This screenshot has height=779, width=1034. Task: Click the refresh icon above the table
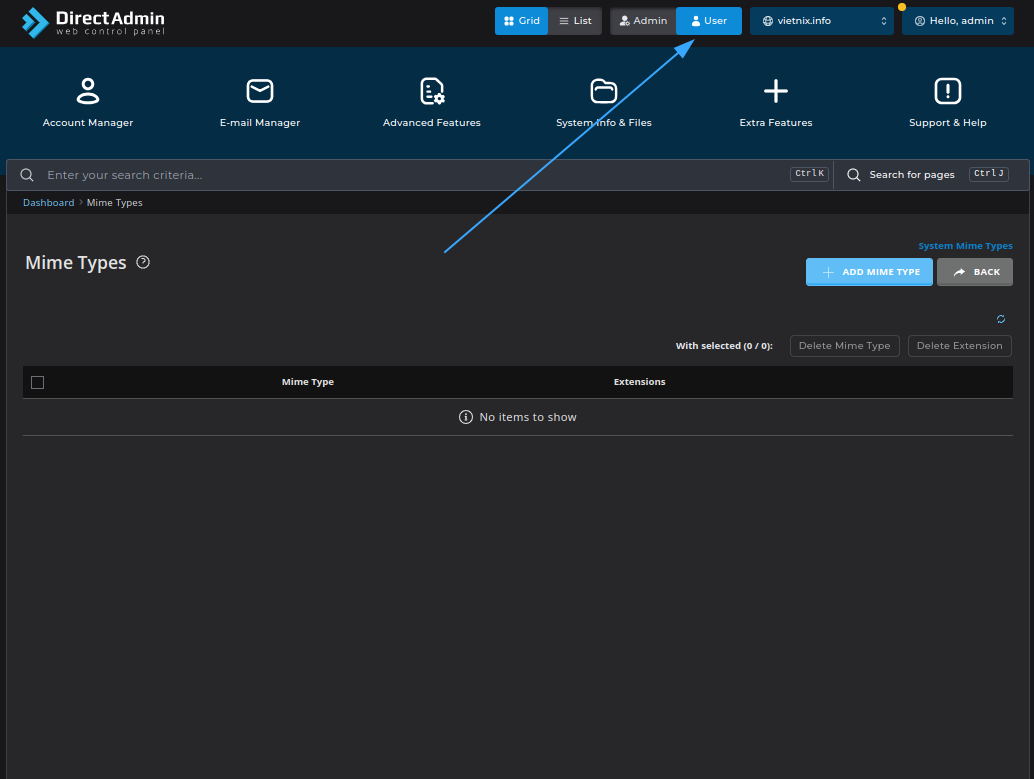(1001, 319)
